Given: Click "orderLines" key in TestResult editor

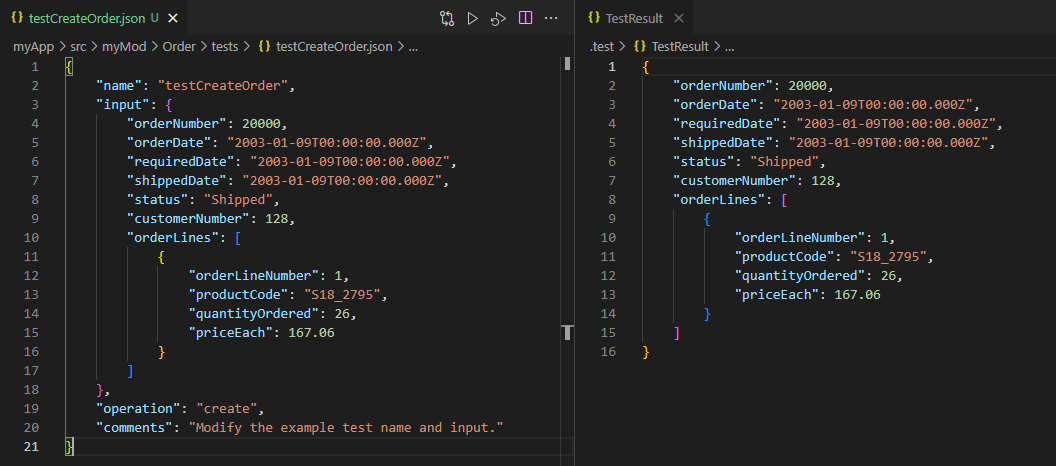Looking at the screenshot, I should (720, 200).
